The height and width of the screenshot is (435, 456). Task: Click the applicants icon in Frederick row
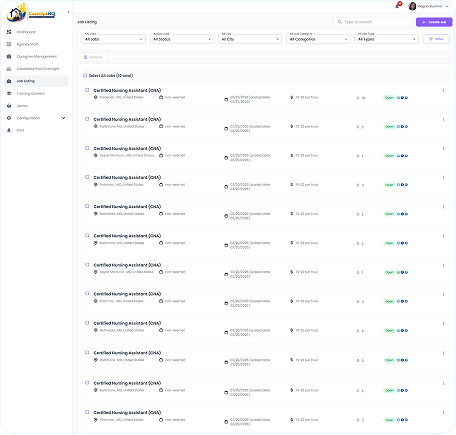[358, 98]
